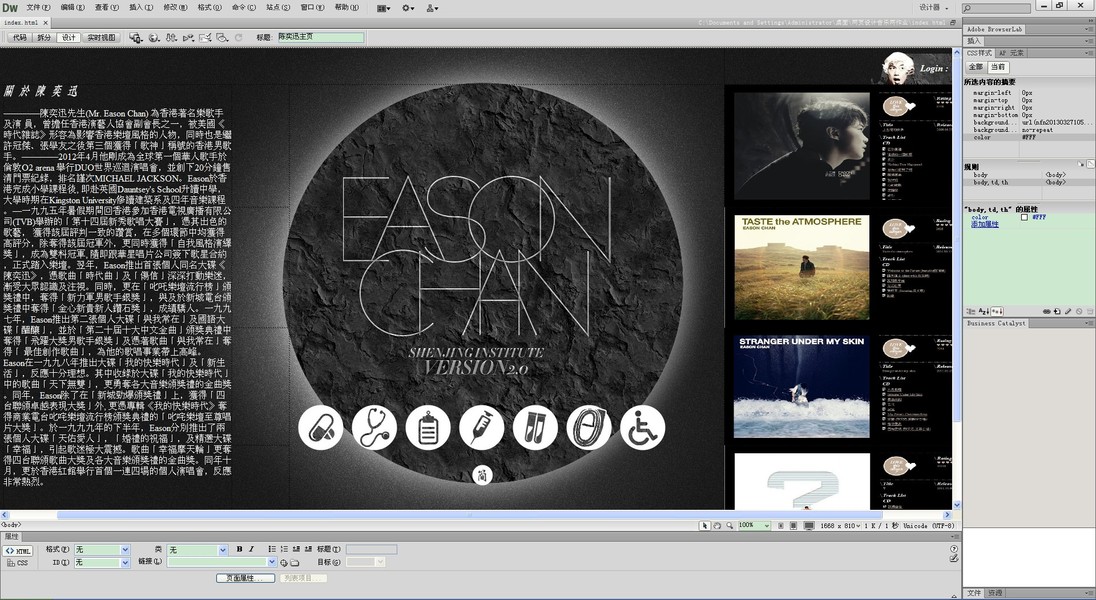Screen dimensions: 1096x600
Task: Switch to 设计 design view
Action: point(68,38)
